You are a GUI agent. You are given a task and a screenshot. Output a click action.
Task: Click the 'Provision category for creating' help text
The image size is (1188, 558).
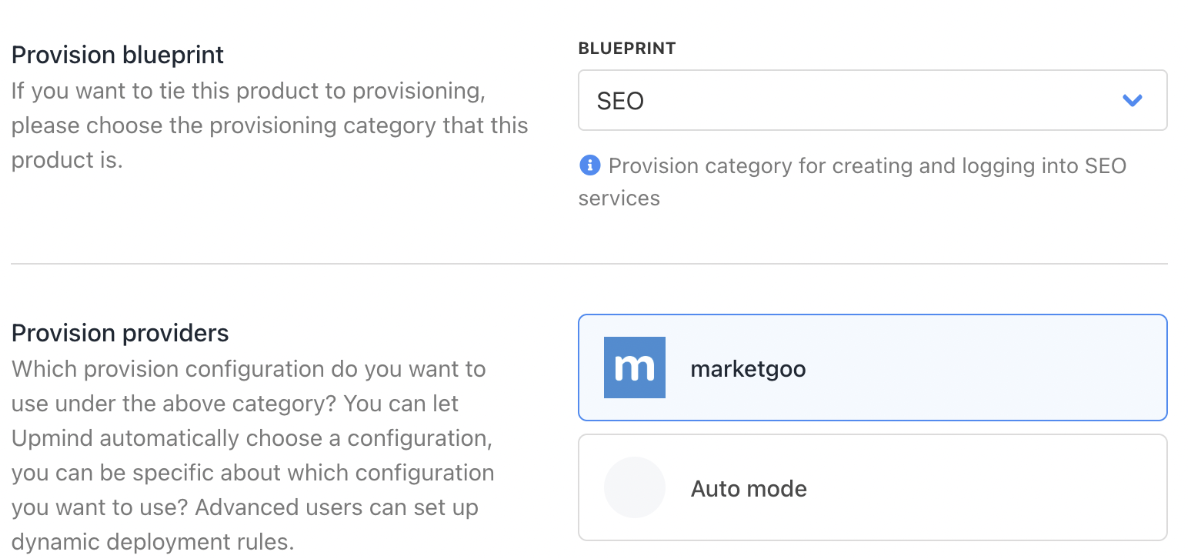(852, 181)
